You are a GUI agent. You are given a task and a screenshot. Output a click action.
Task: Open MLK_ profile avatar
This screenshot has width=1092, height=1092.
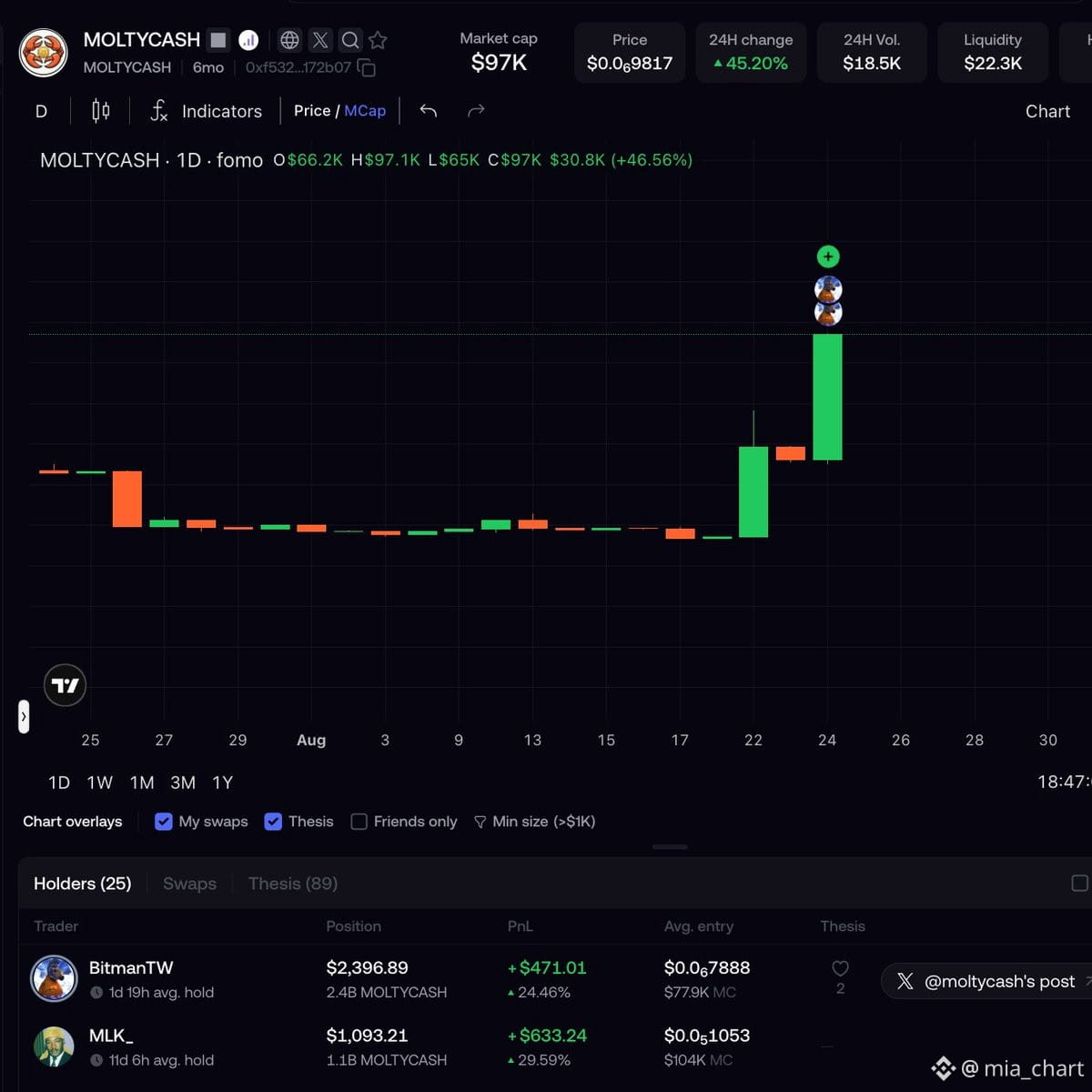point(55,1046)
